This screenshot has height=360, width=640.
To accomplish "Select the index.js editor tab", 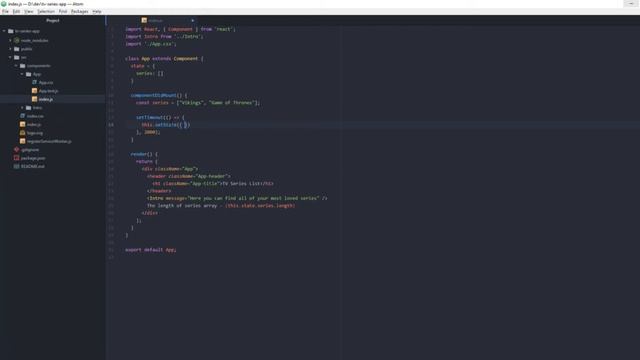I will [x=167, y=20].
